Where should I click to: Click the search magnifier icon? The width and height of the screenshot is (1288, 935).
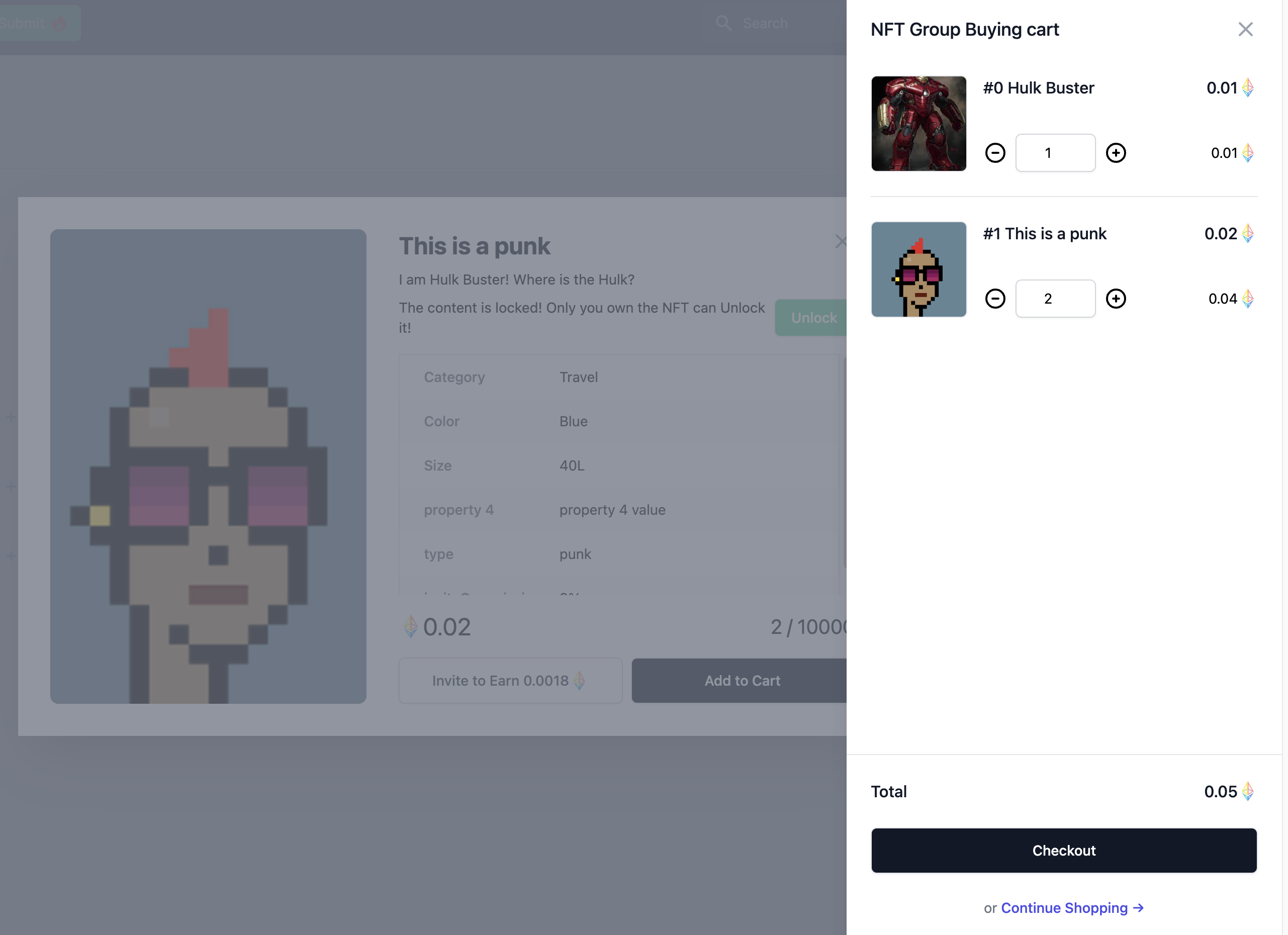723,23
